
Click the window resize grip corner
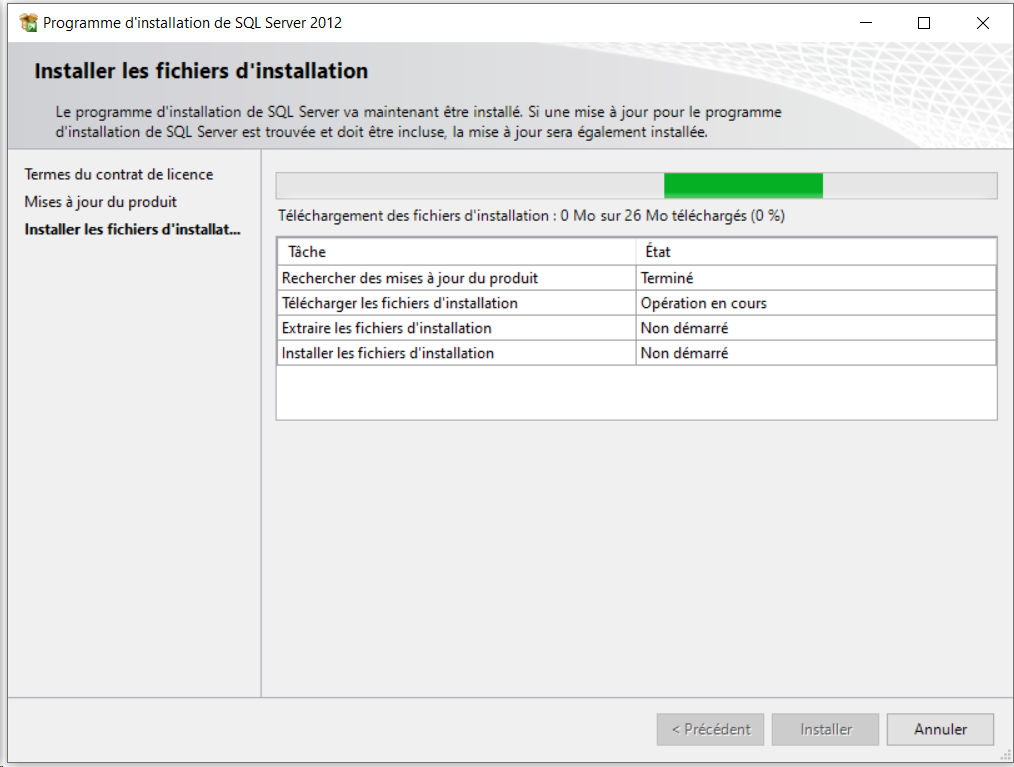pyautogui.click(x=1006, y=755)
